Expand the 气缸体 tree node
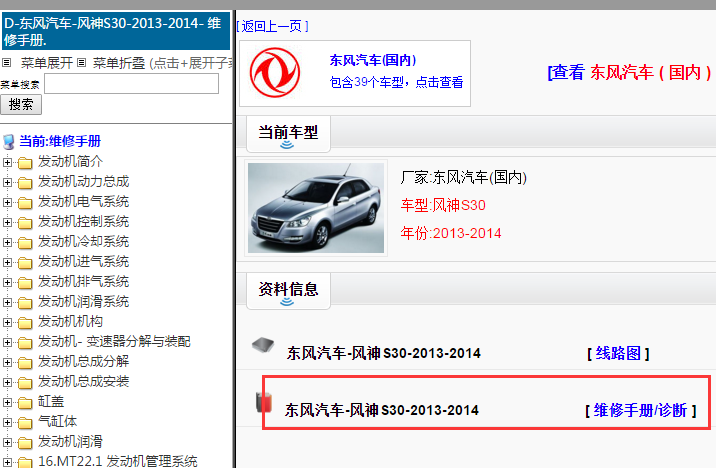The height and width of the screenshot is (468, 716). coord(7,422)
